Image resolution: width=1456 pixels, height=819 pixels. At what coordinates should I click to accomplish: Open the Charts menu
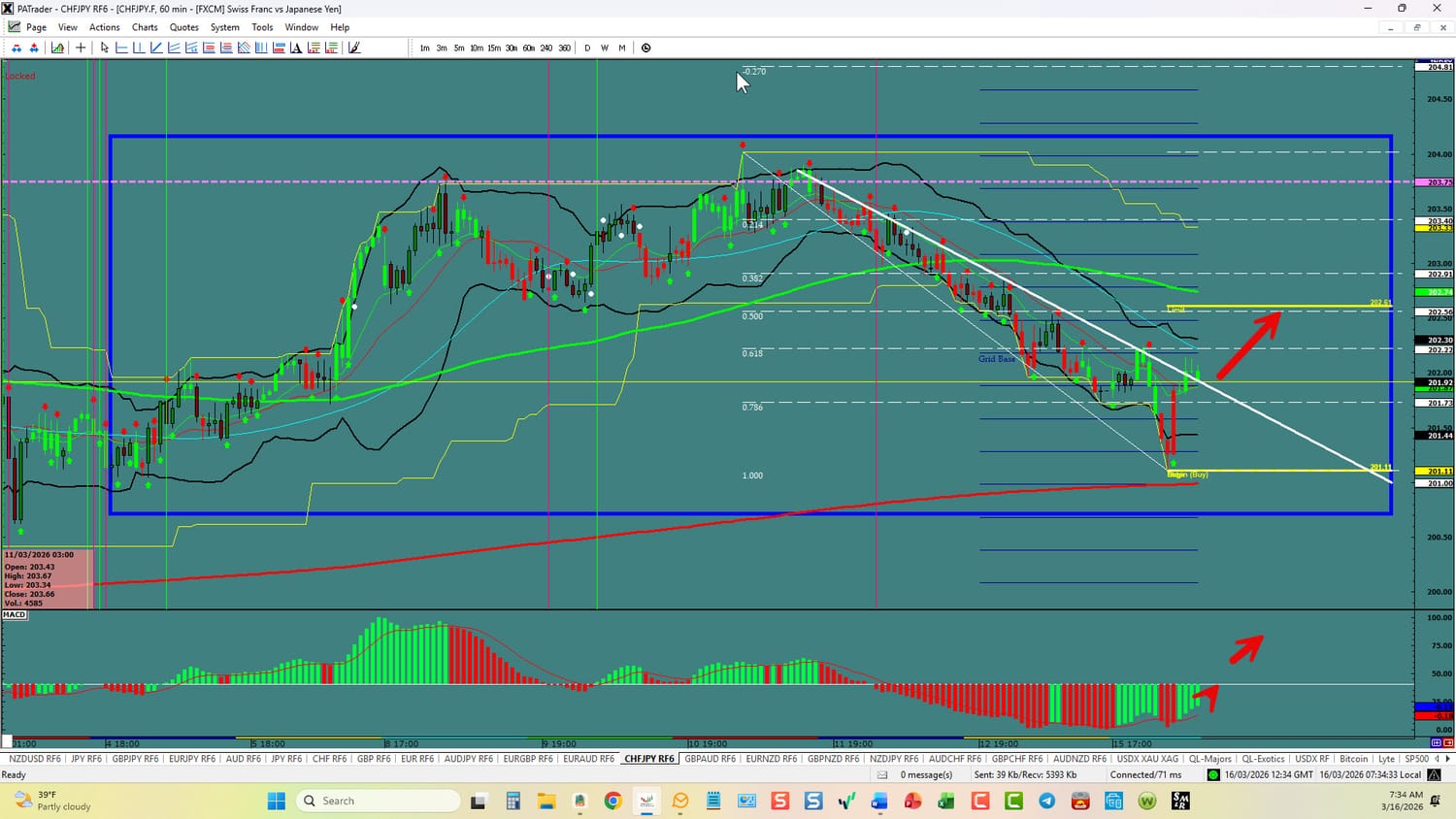[x=145, y=27]
